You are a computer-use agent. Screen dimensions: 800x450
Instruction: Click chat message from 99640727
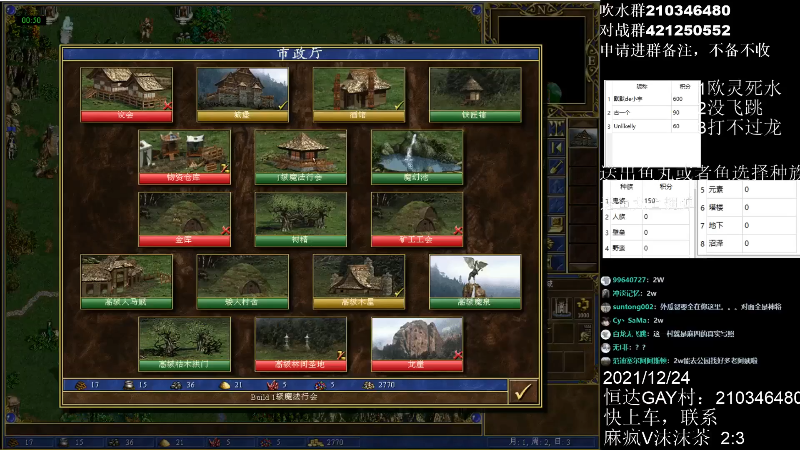[633, 280]
